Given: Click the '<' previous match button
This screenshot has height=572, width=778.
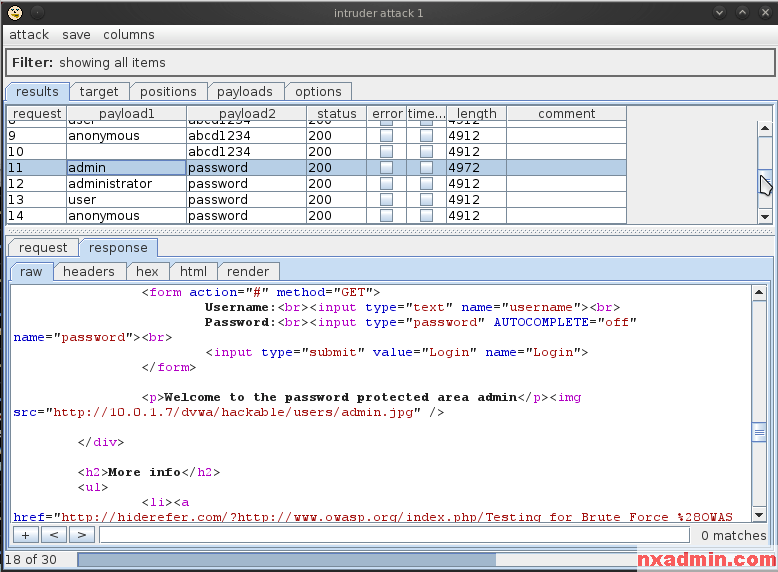Looking at the screenshot, I should [x=54, y=535].
